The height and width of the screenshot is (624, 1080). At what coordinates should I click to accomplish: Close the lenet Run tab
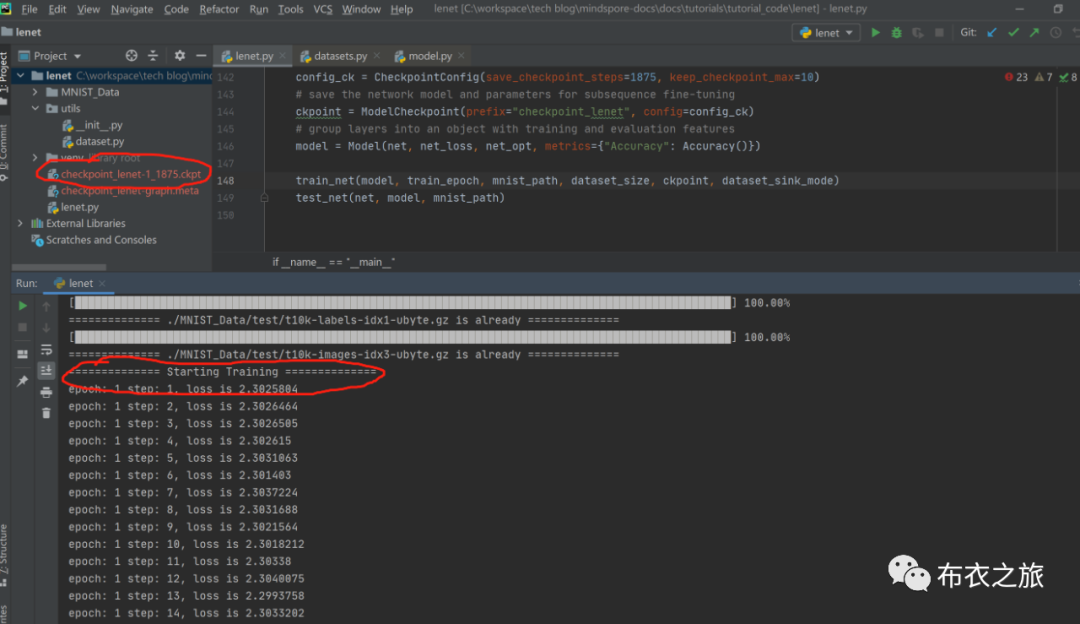(102, 284)
